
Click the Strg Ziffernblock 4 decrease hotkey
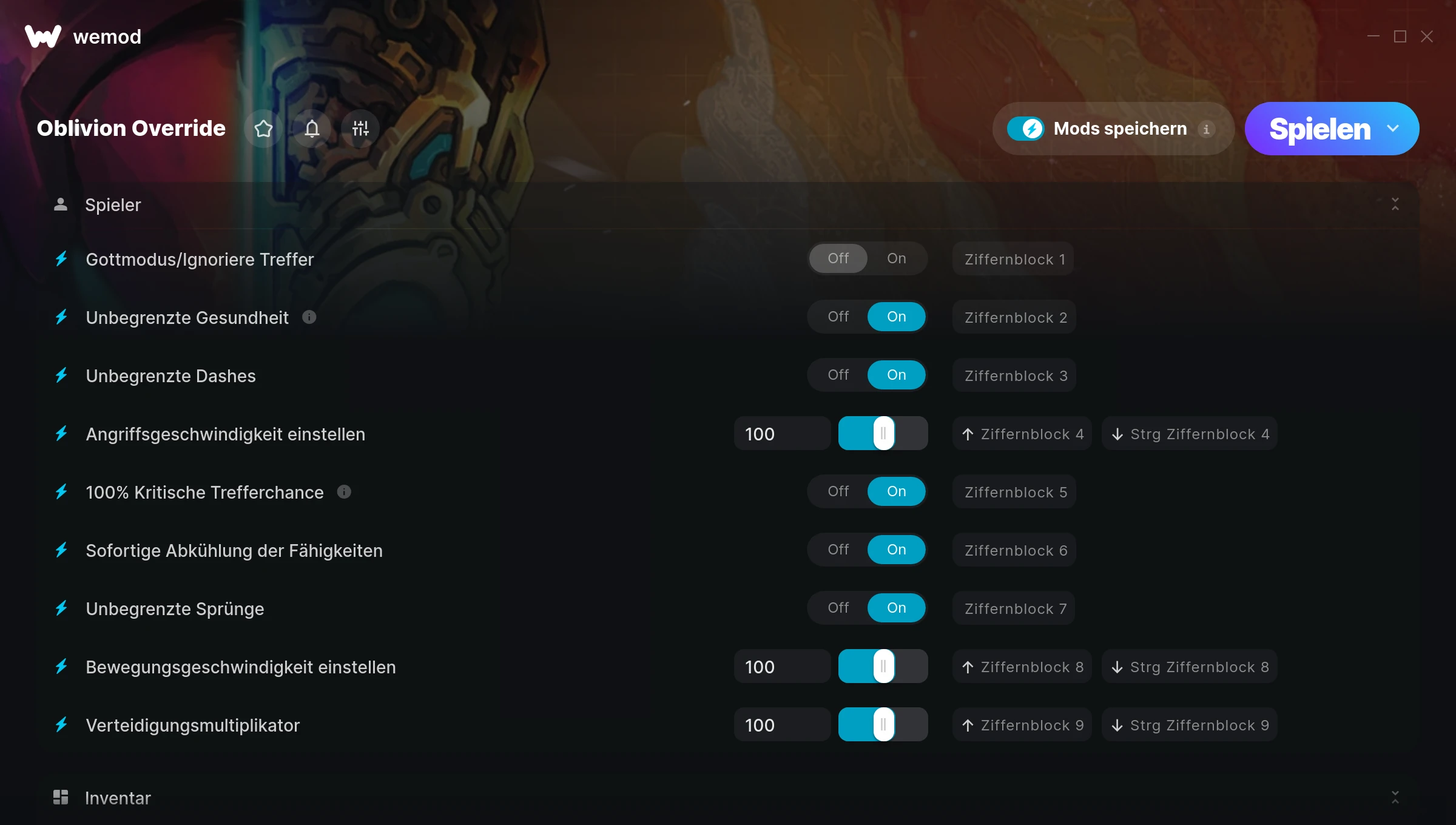pos(1190,434)
